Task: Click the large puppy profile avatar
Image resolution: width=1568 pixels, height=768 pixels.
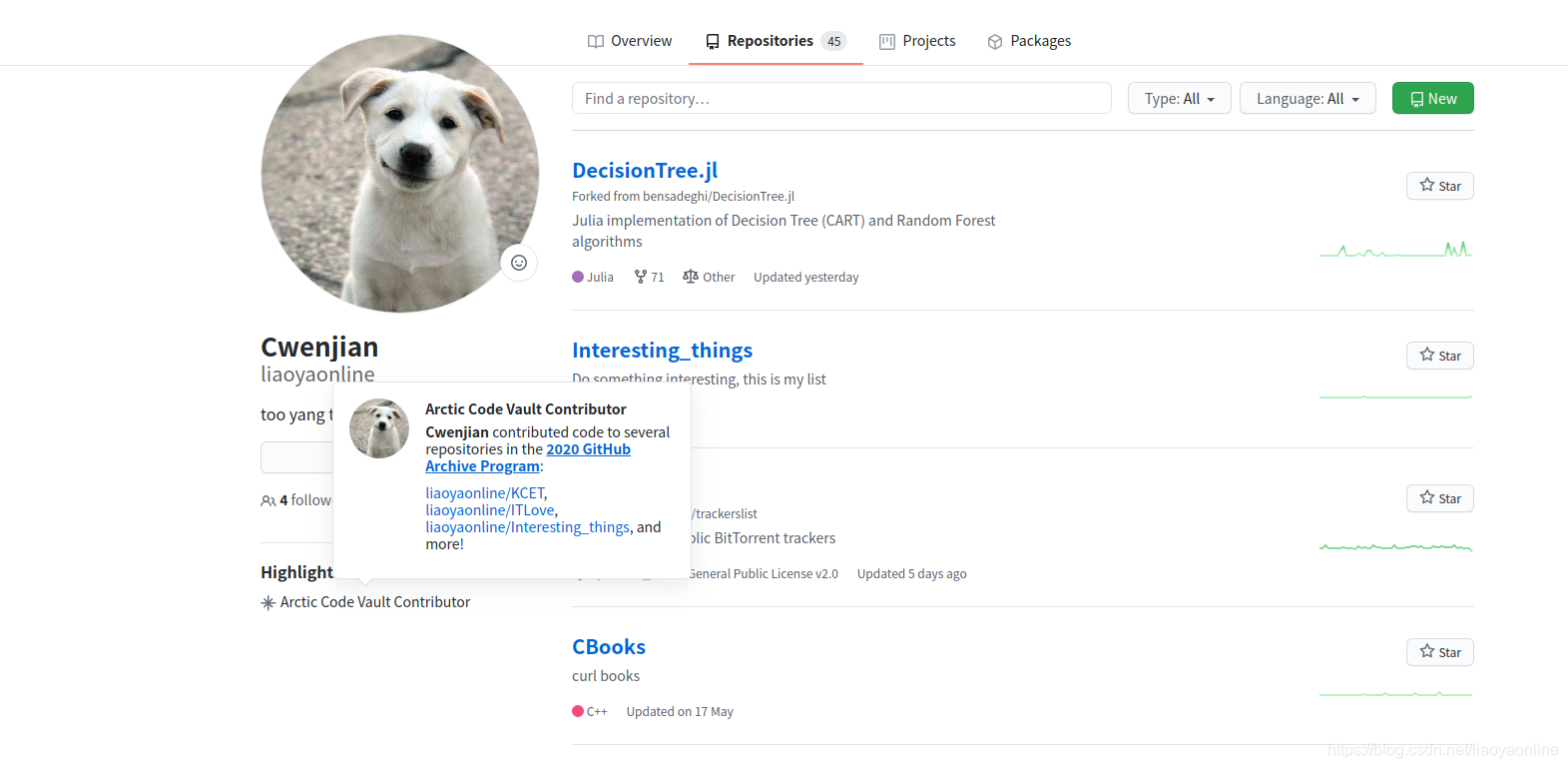Action: tap(399, 173)
